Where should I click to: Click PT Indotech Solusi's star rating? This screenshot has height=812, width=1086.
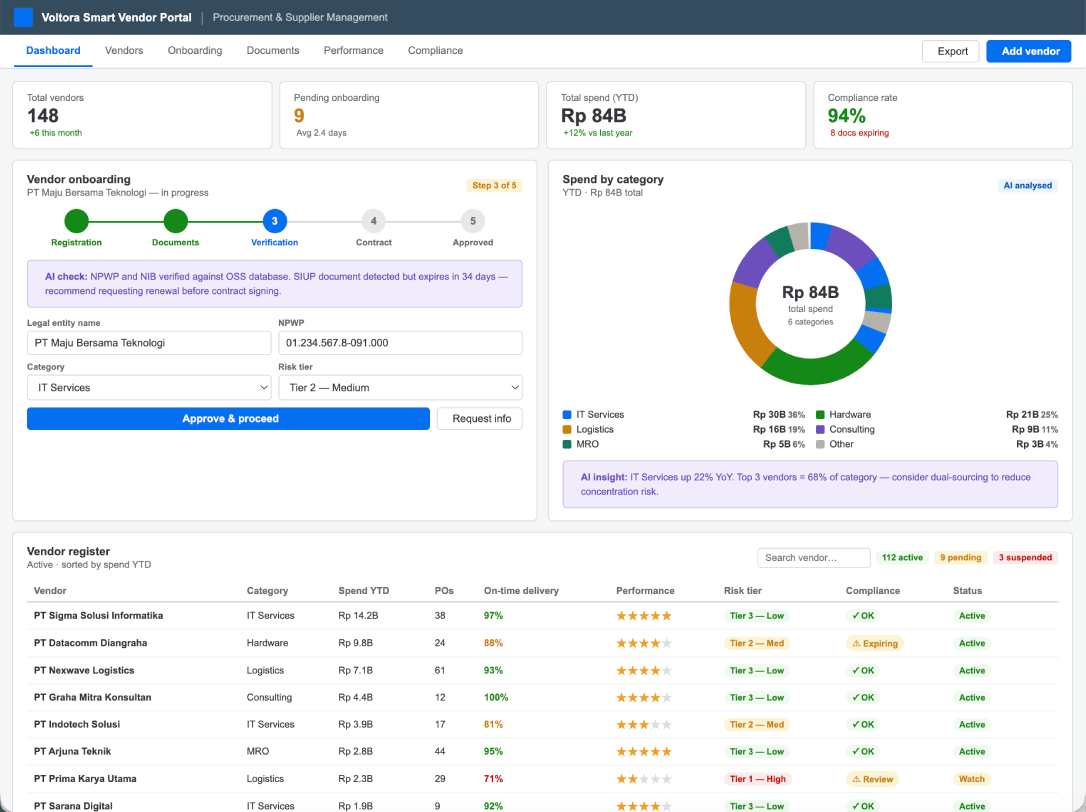[x=643, y=725]
